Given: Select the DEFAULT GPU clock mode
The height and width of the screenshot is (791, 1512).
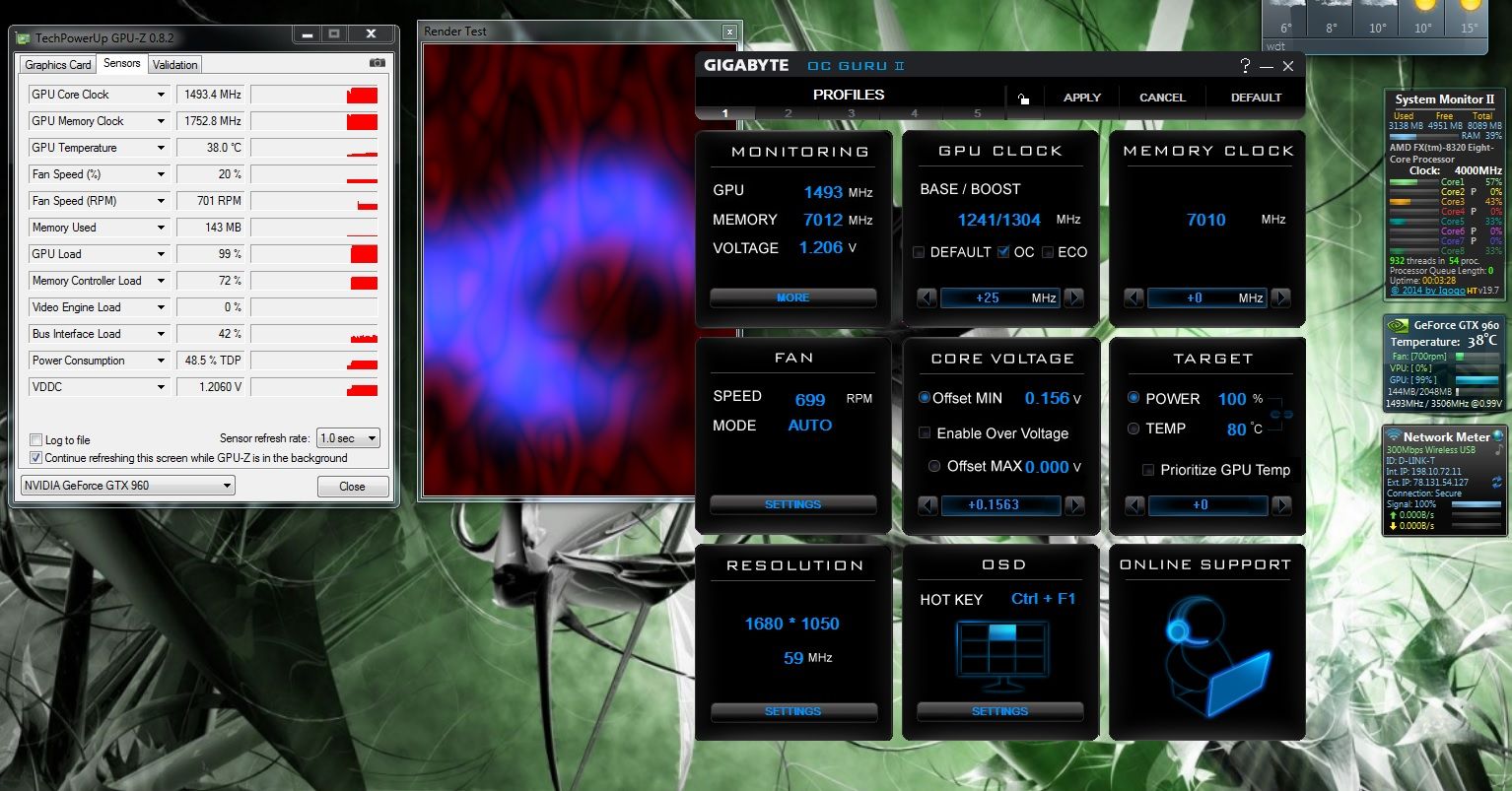Looking at the screenshot, I should 919,252.
